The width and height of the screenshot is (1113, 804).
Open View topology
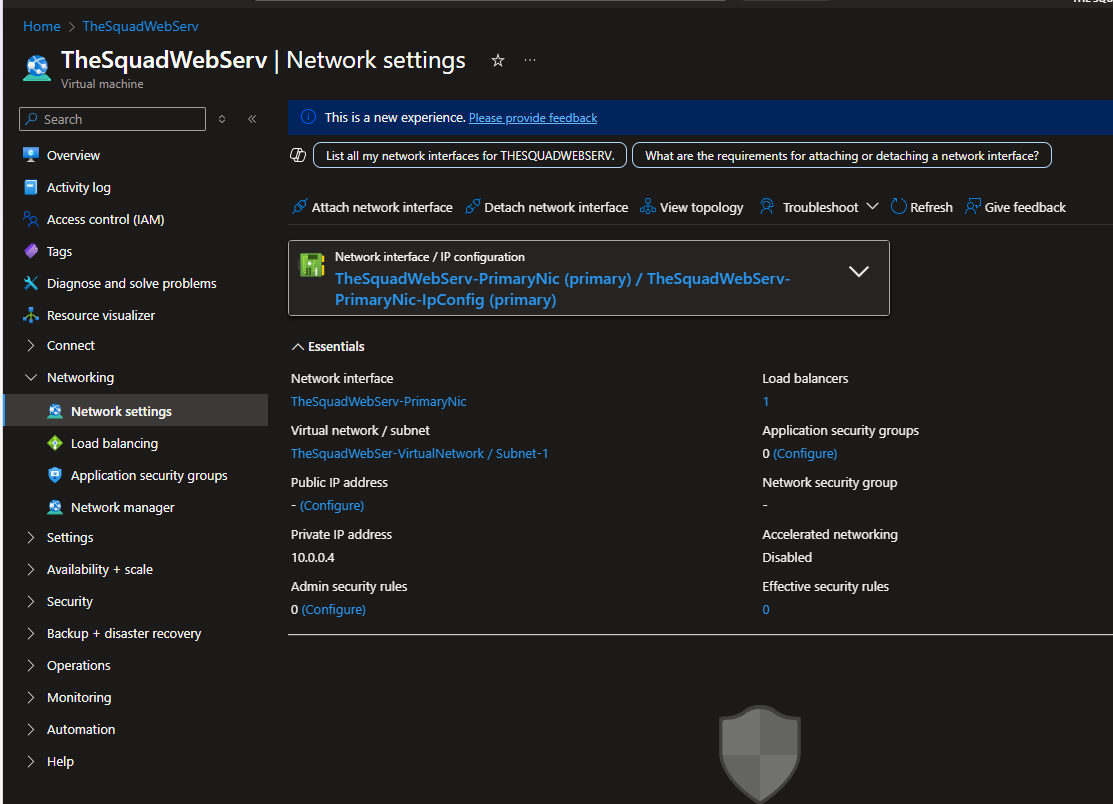coord(691,207)
